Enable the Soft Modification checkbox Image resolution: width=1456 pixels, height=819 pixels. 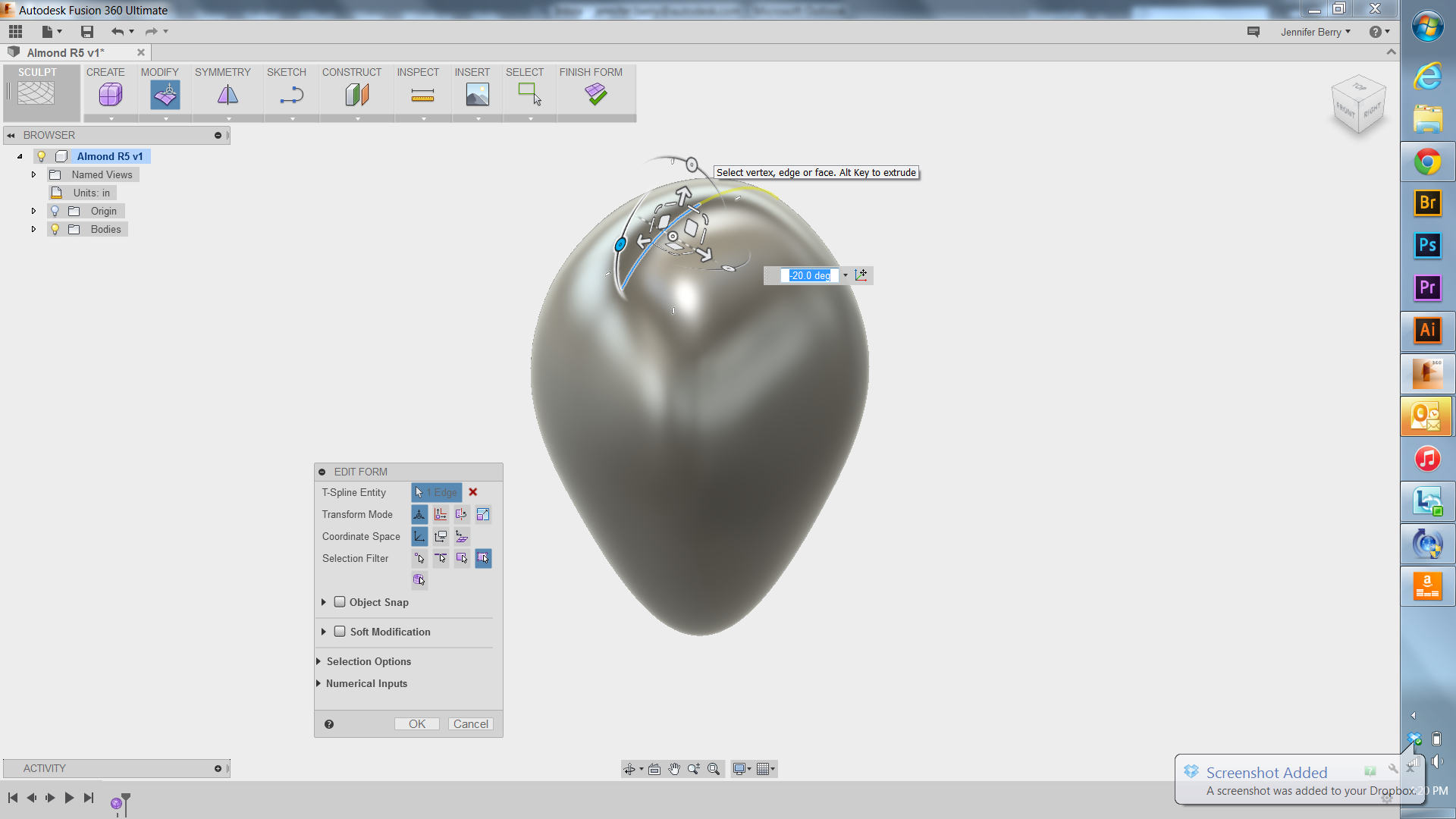[340, 631]
